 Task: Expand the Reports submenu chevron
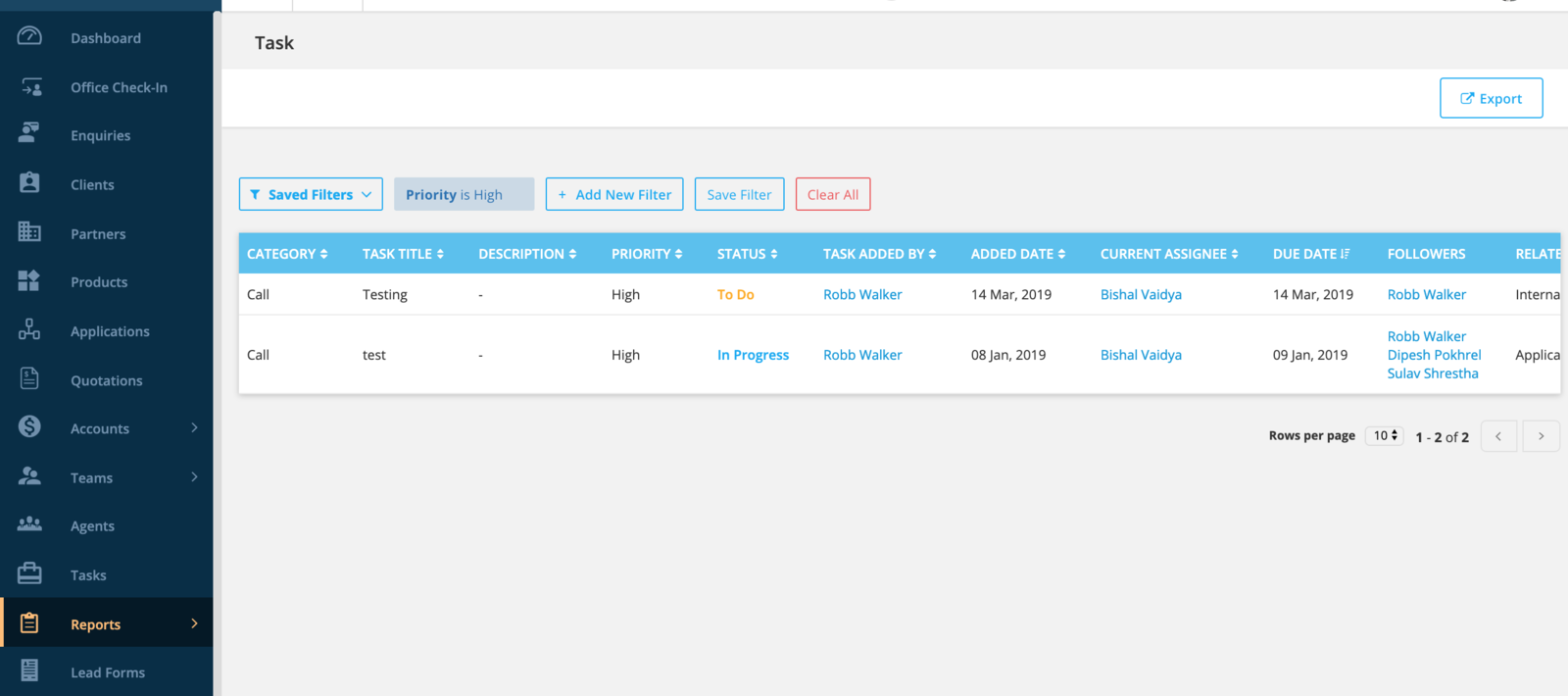point(194,623)
